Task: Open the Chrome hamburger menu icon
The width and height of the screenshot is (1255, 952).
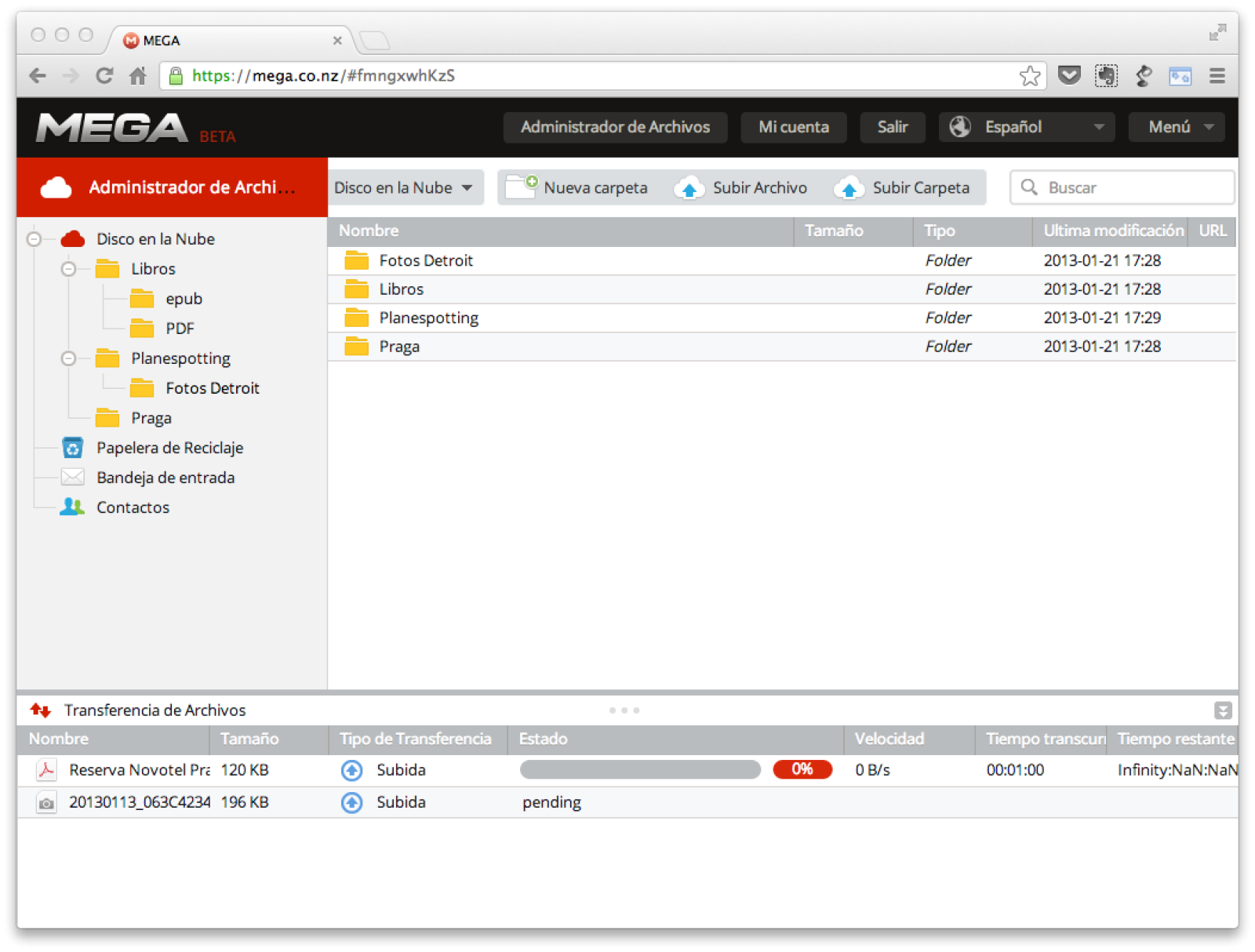Action: 1217,76
